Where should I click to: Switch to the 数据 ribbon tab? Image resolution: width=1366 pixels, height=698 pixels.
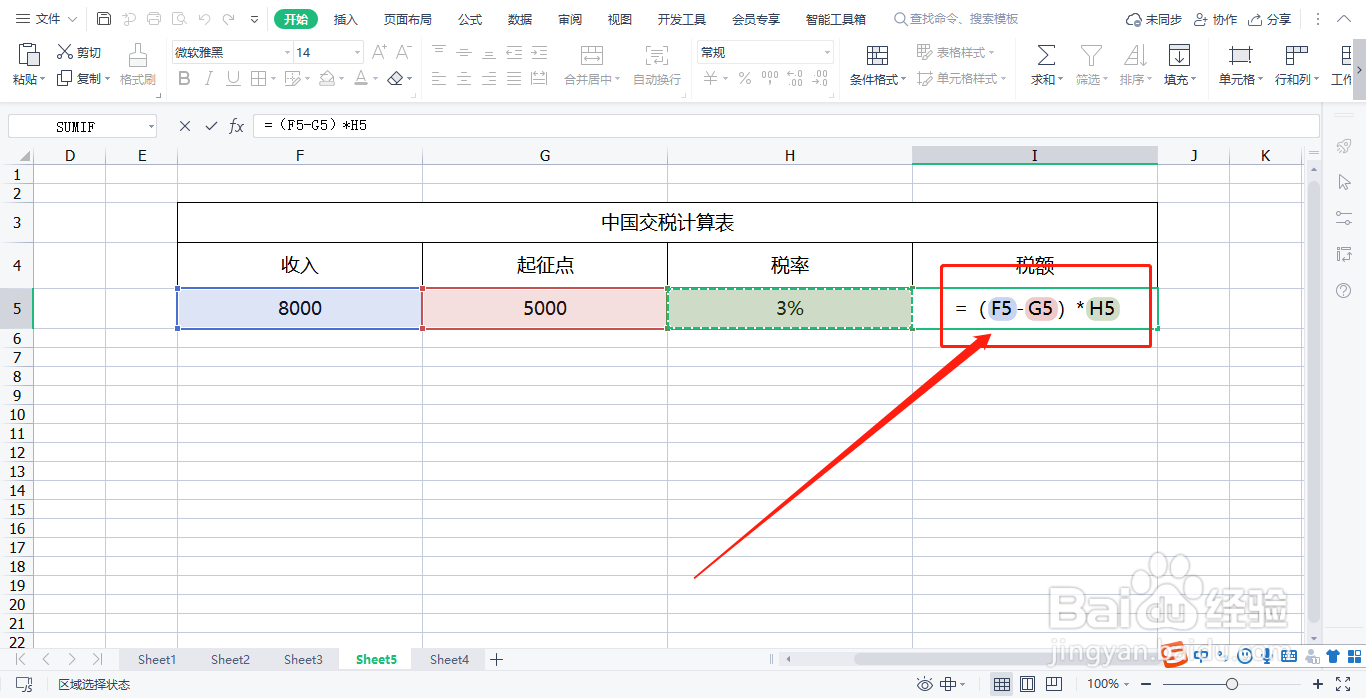522,18
